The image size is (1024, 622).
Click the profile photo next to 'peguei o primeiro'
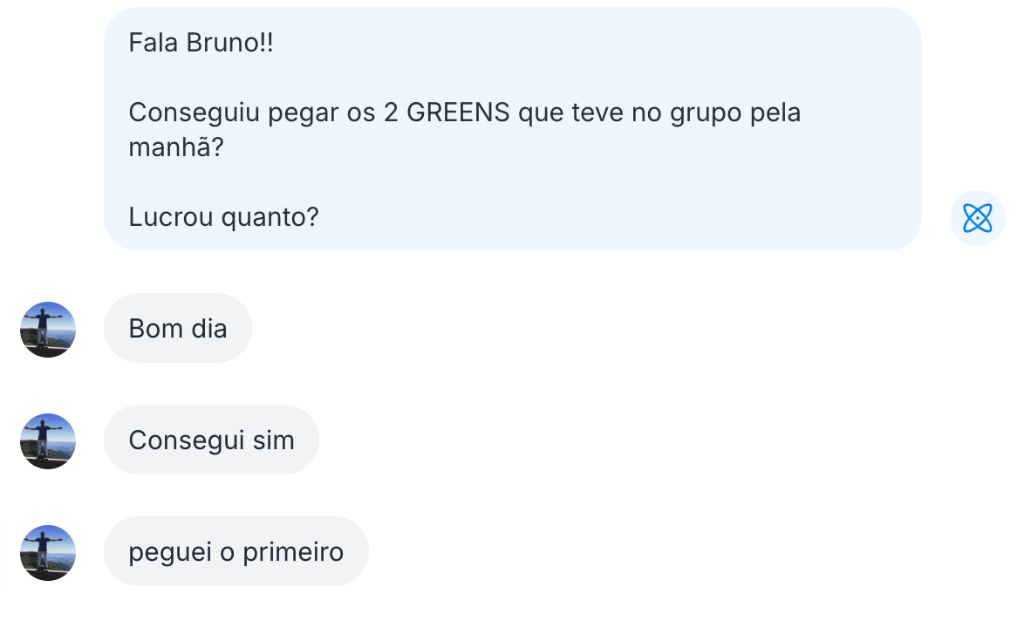click(47, 551)
